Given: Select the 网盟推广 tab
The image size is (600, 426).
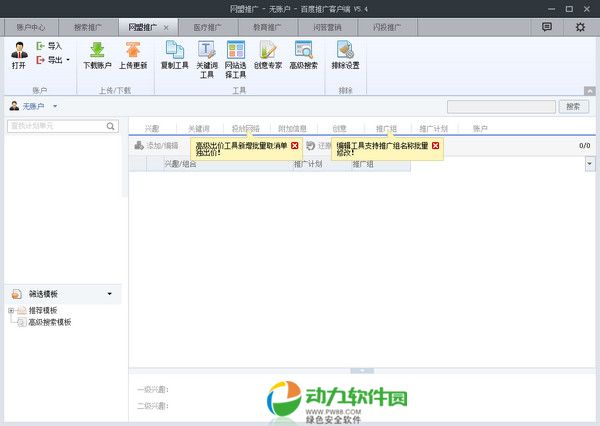Looking at the screenshot, I should tap(142, 28).
